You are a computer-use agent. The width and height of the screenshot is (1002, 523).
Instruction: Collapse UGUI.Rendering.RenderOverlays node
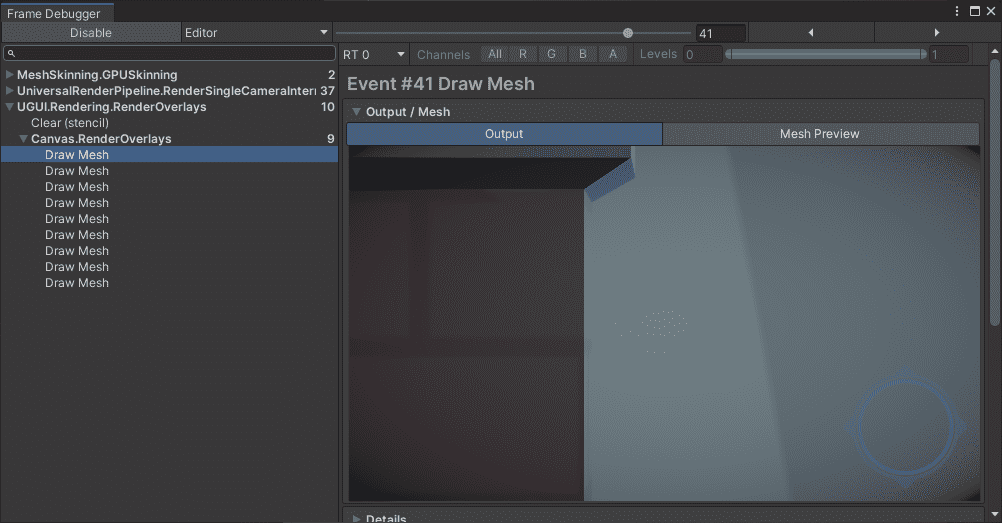(10, 107)
